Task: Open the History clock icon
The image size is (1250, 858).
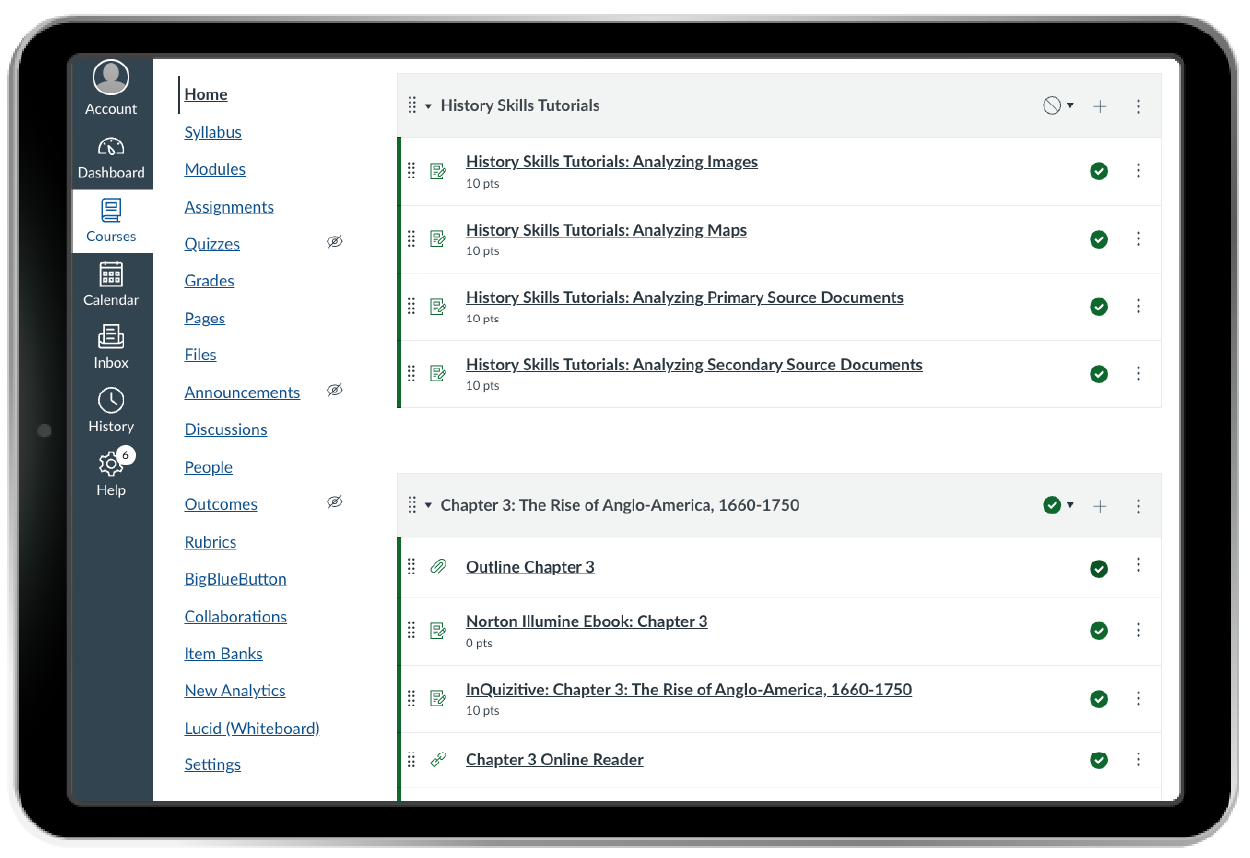Action: [x=111, y=401]
